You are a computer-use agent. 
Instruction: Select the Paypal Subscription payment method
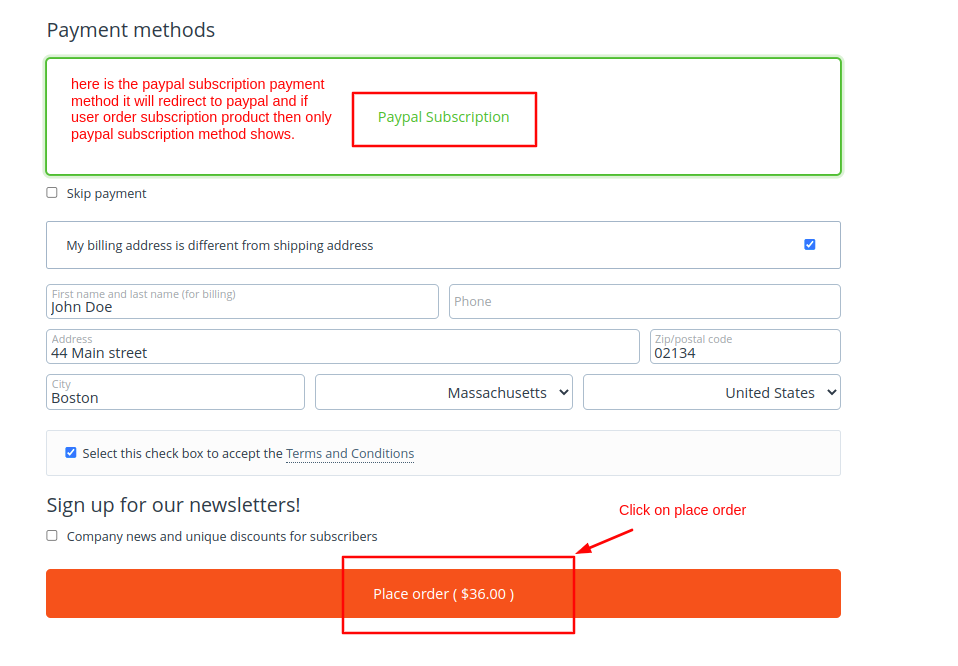click(x=443, y=117)
